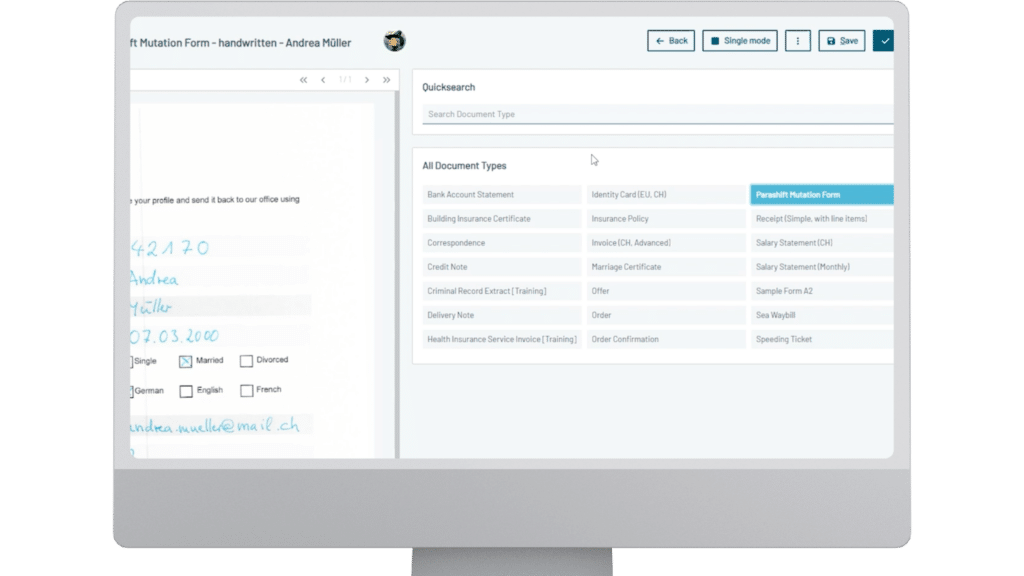Tick the French language checkbox
Image resolution: width=1024 pixels, height=576 pixels.
[246, 391]
